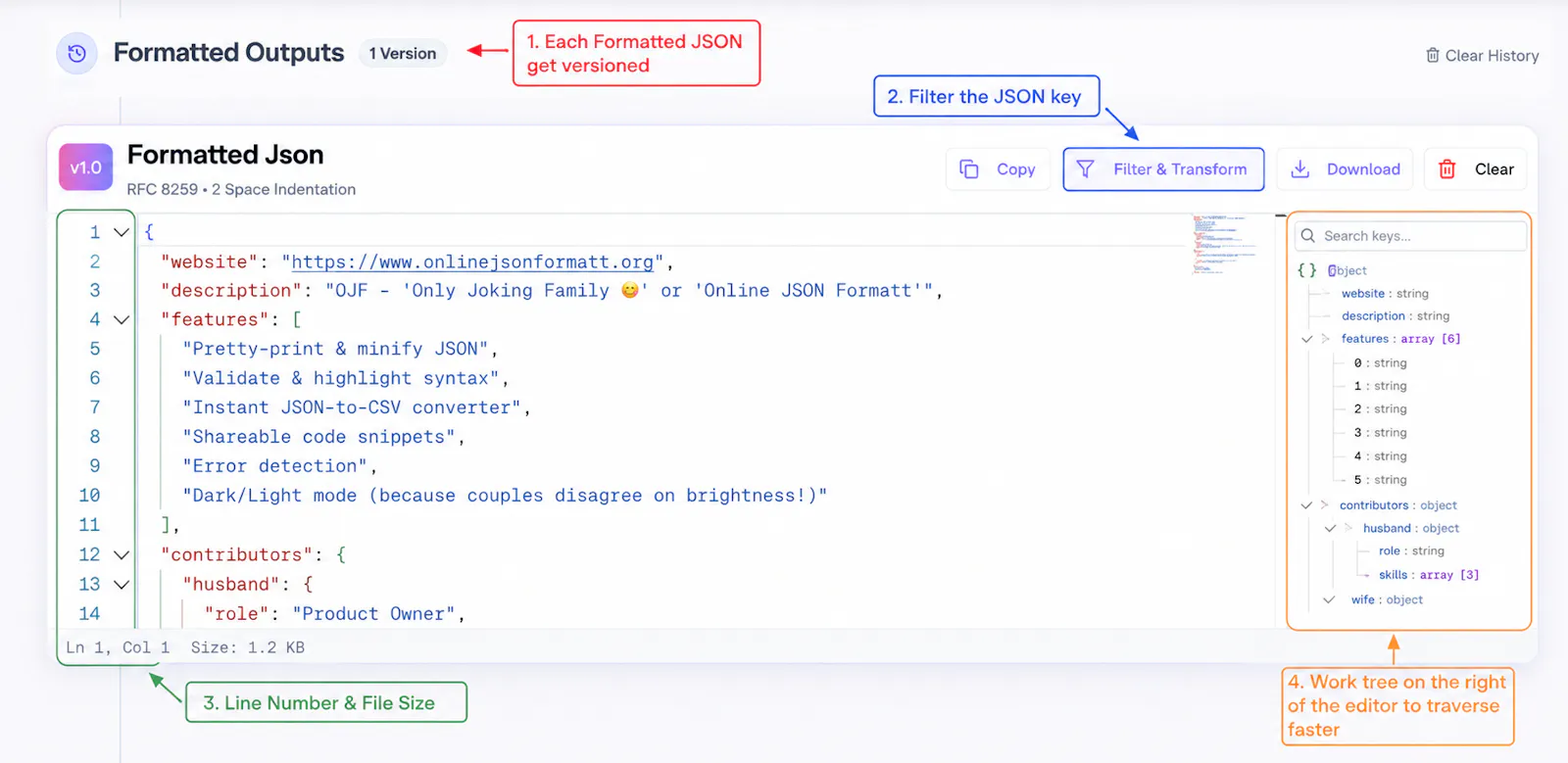Click the "features" key on line 4
This screenshot has width=1568, height=763.
click(x=215, y=320)
